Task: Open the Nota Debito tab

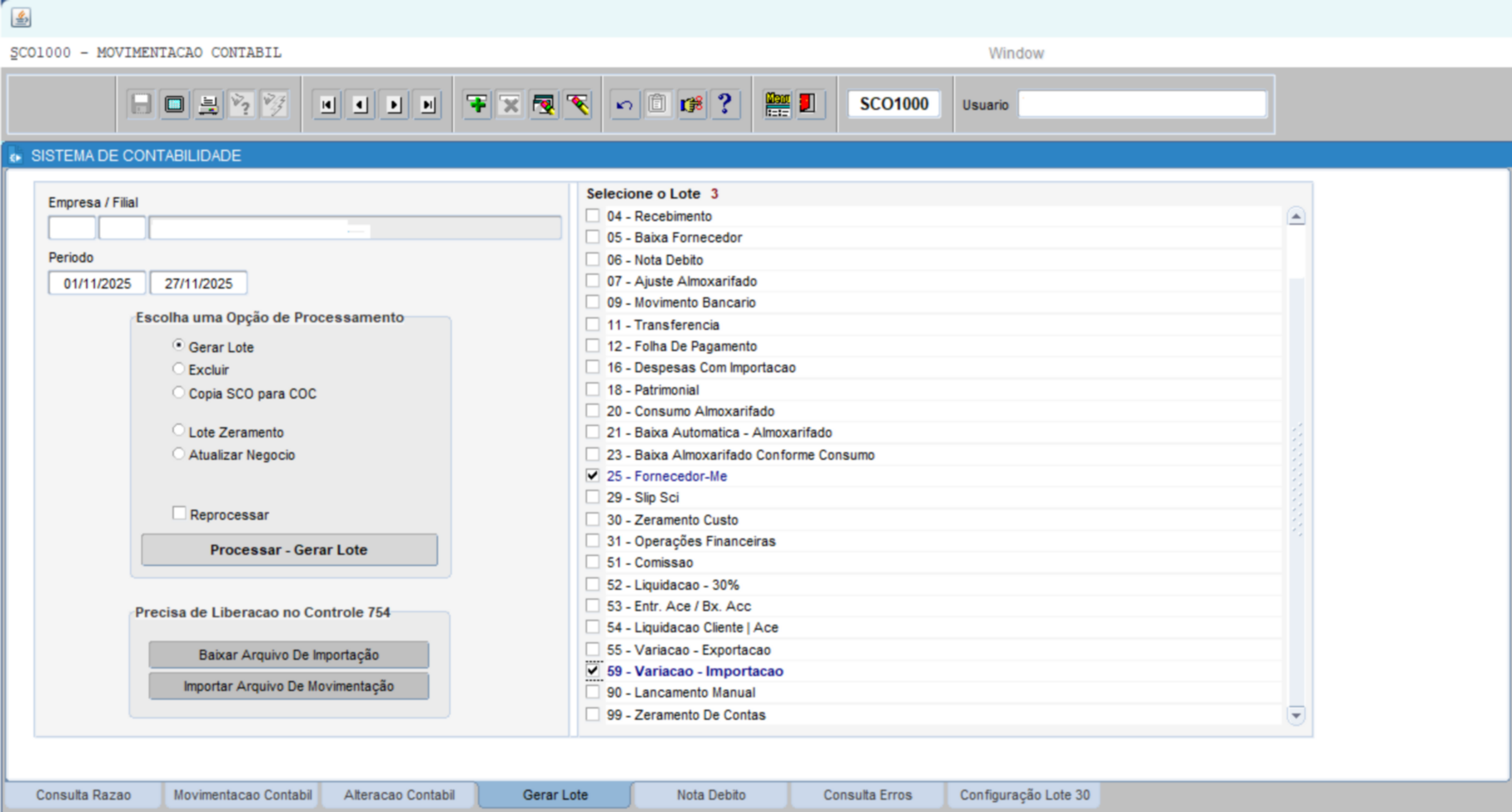Action: (x=710, y=795)
